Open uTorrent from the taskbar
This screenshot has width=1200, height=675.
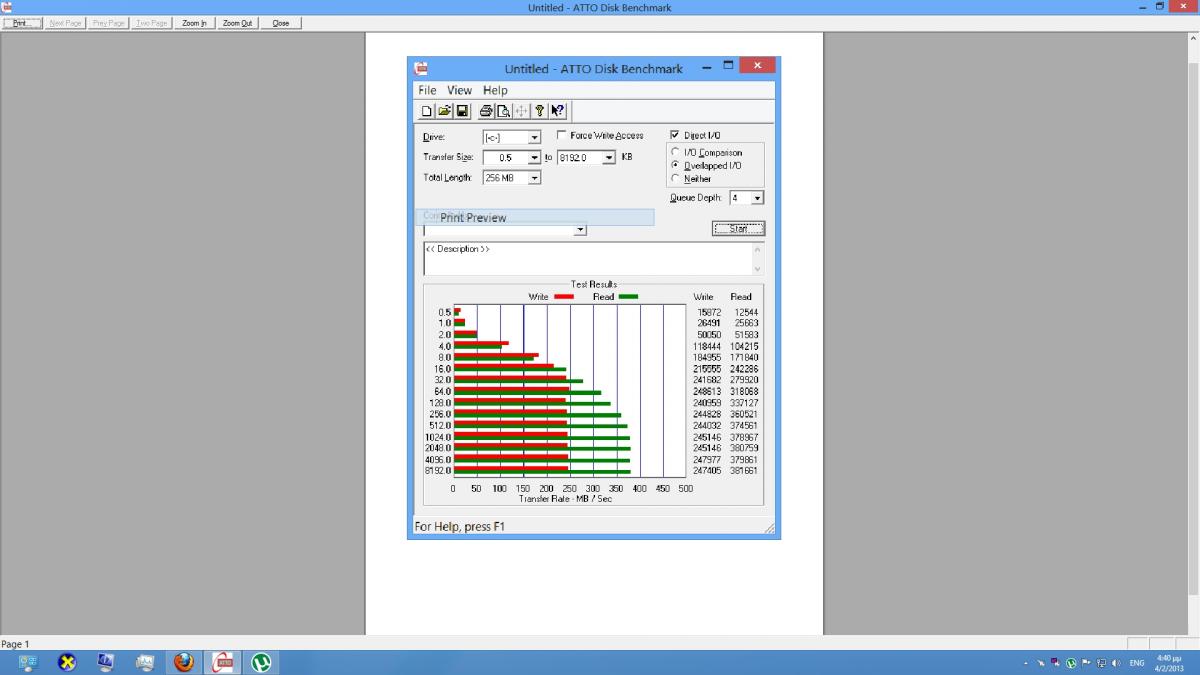[262, 662]
